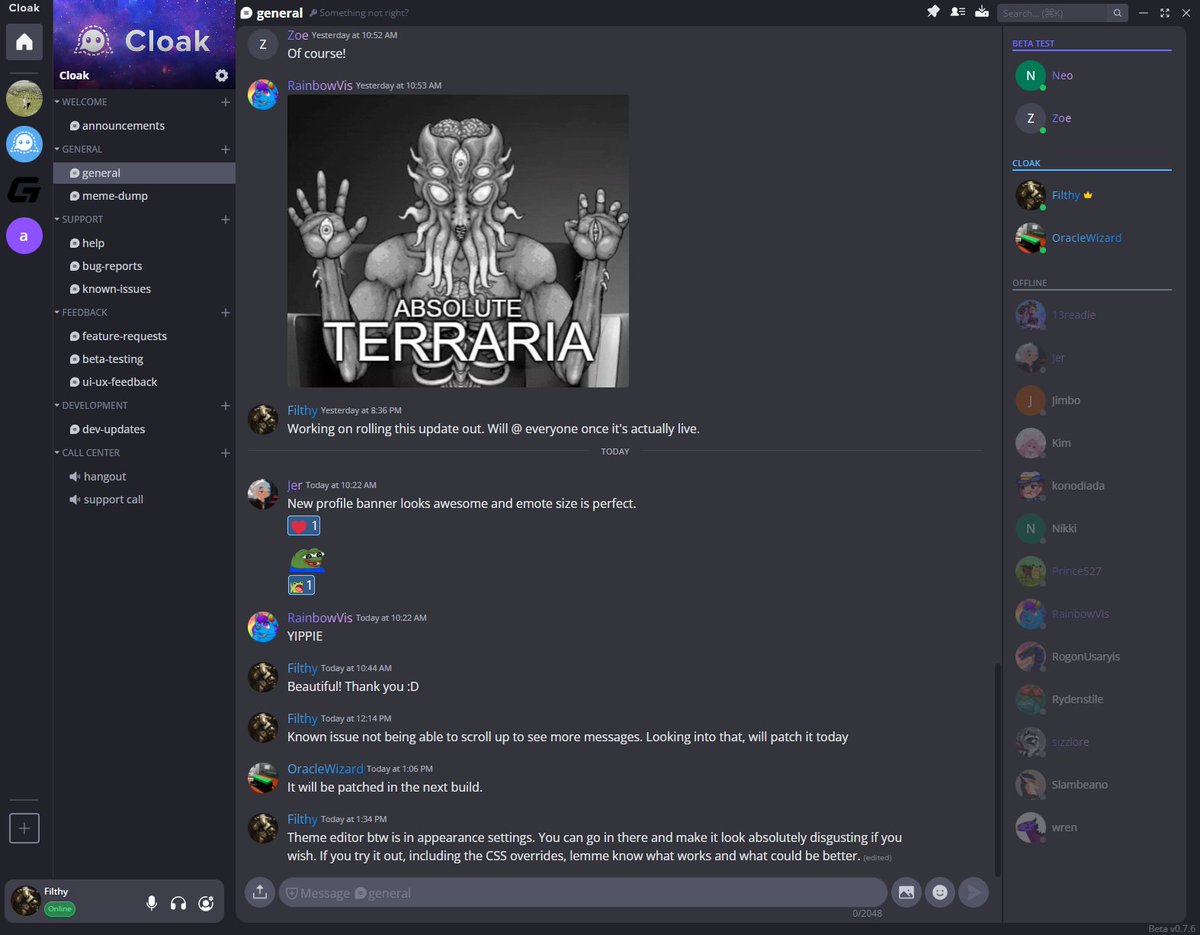Open the known-issues channel

coord(145,289)
